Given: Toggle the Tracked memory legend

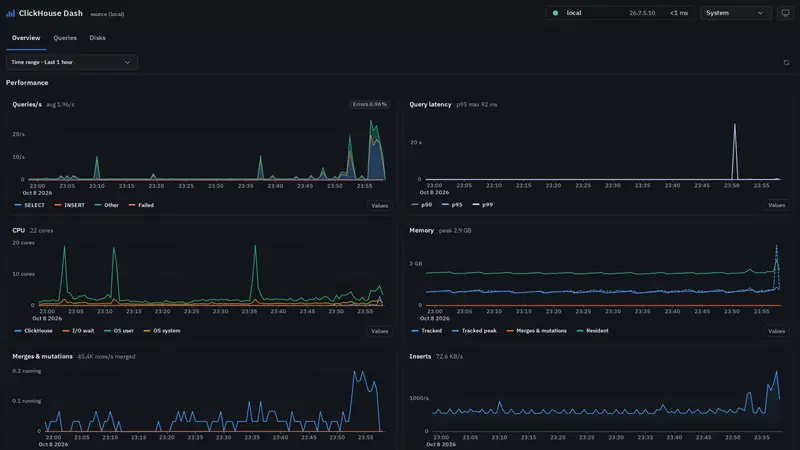Looking at the screenshot, I should click(427, 331).
